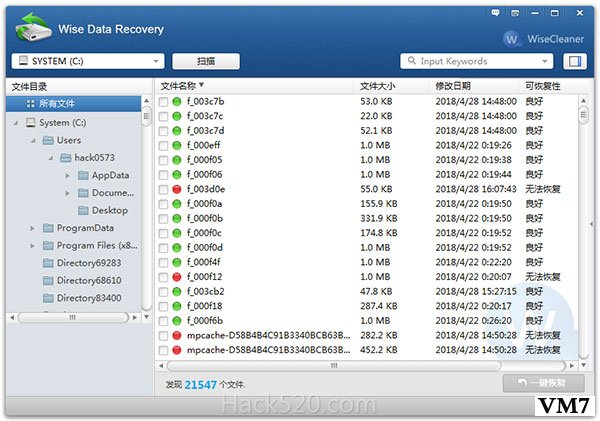
Task: Click the file list horizontal scrollbar thumb
Action: point(334,366)
